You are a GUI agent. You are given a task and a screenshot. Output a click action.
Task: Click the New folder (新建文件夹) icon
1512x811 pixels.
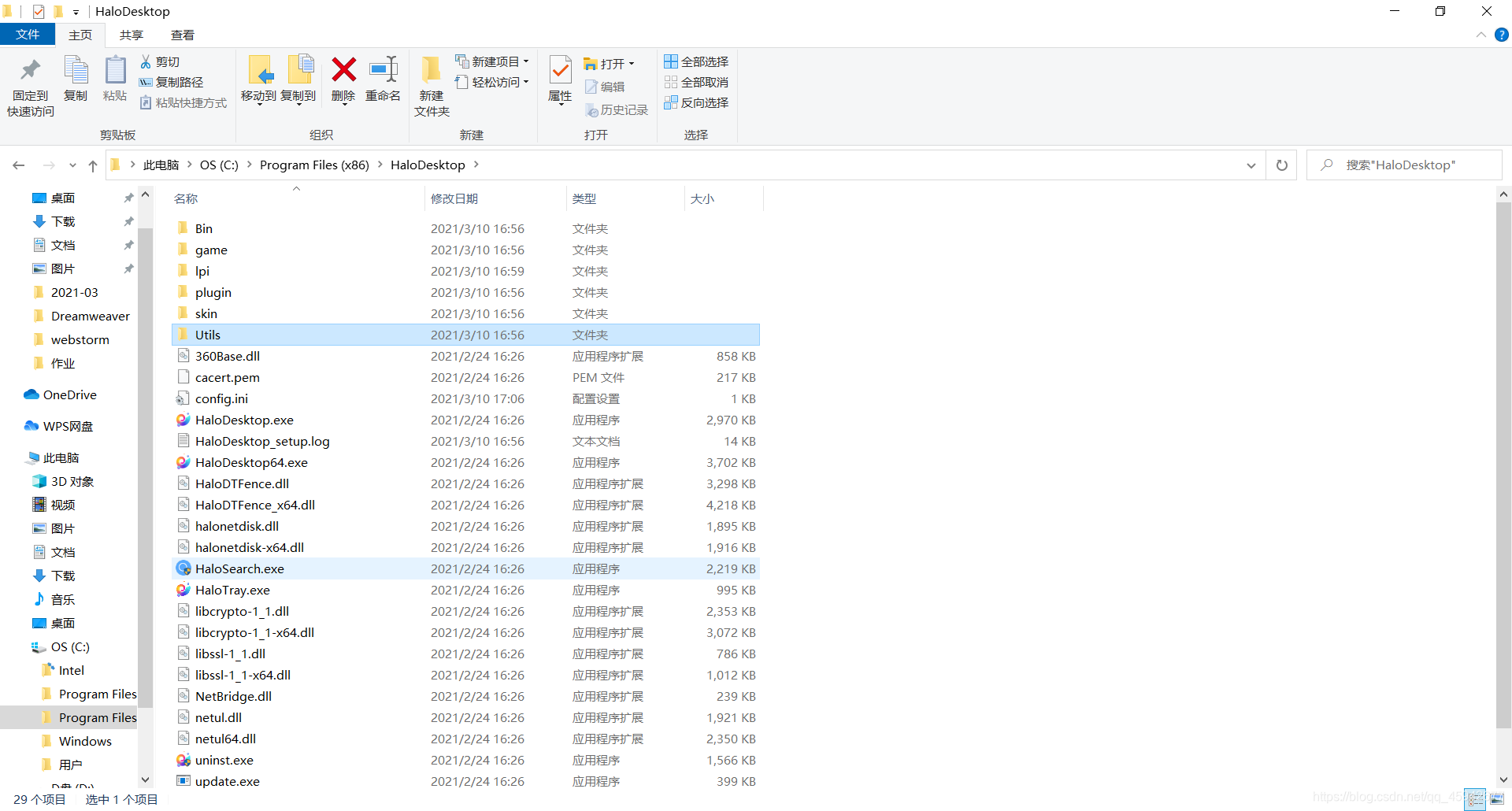coord(431,70)
